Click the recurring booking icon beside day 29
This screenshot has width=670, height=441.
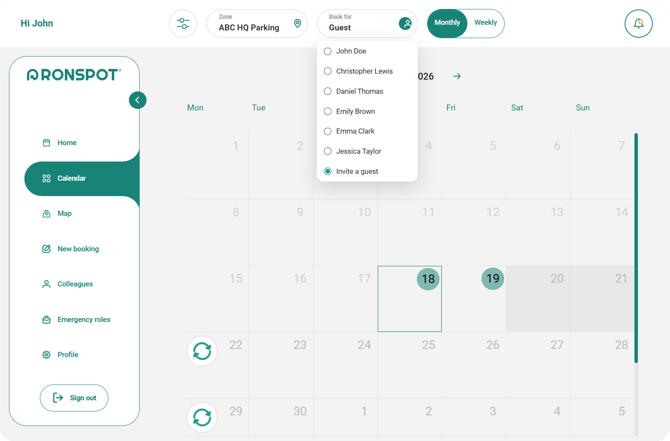202,417
